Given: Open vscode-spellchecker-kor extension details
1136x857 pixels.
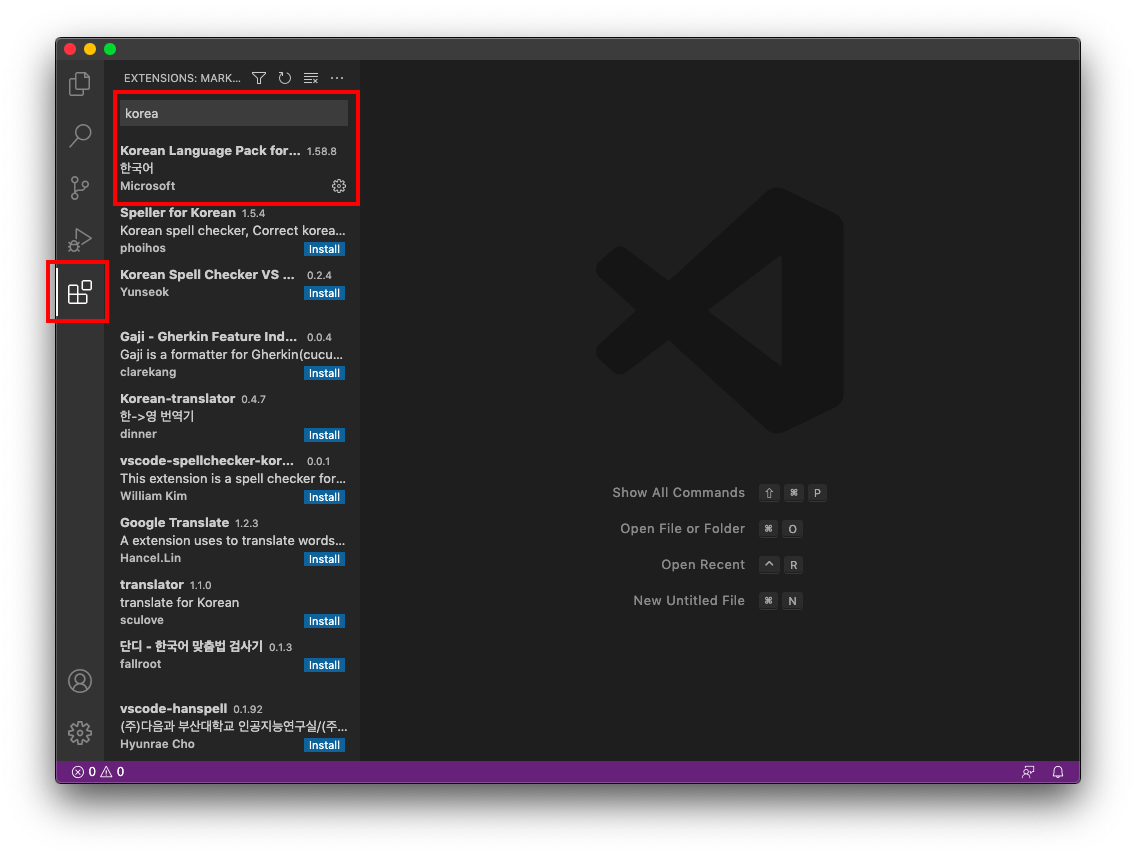Looking at the screenshot, I should pyautogui.click(x=233, y=478).
